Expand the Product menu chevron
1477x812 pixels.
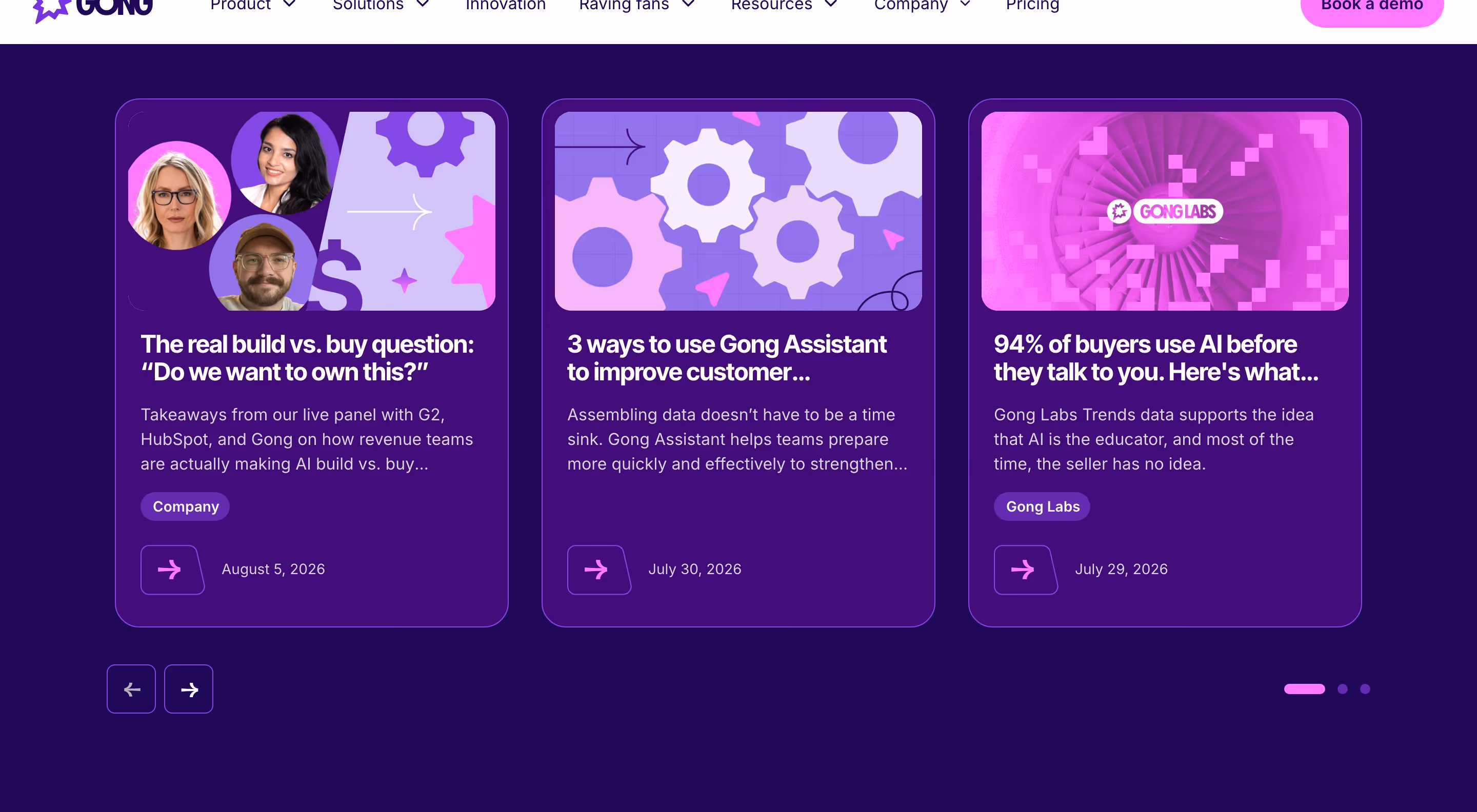point(290,5)
